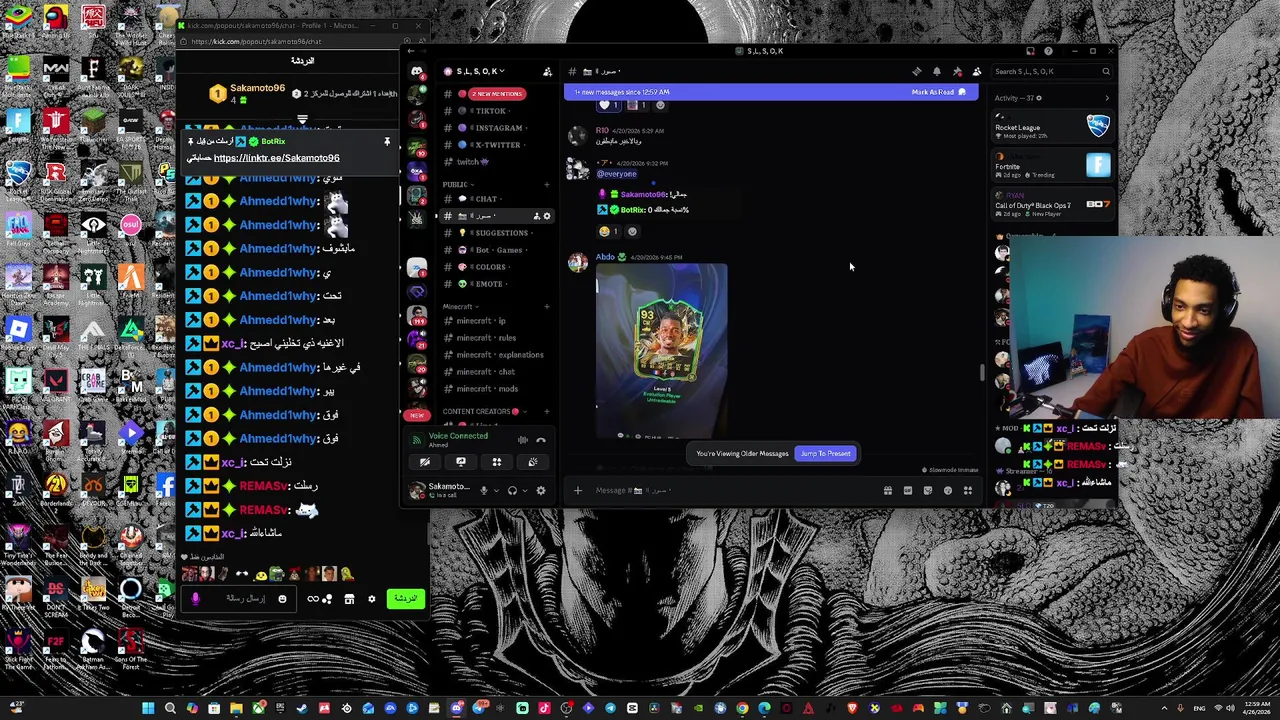The height and width of the screenshot is (720, 1280).
Task: Open Discord inbox icon in title bar
Action: [x=1030, y=51]
